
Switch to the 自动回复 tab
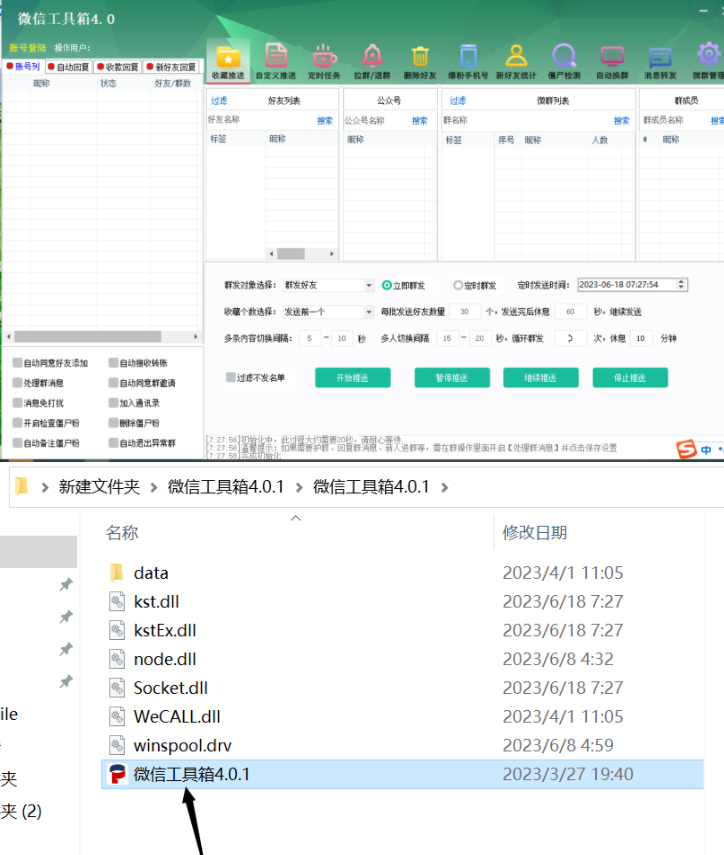[71, 67]
